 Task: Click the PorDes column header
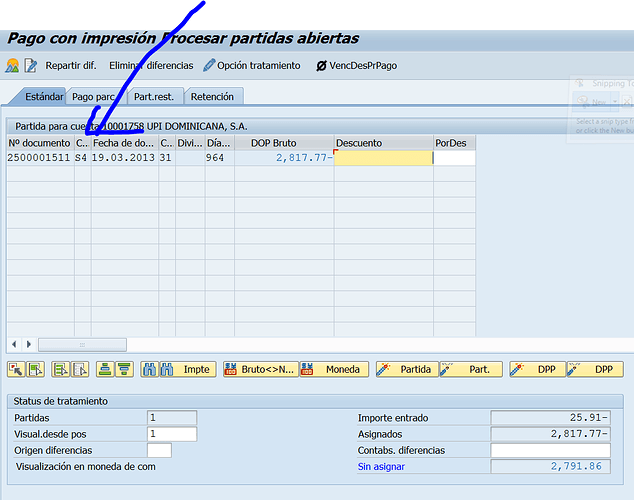pos(454,143)
